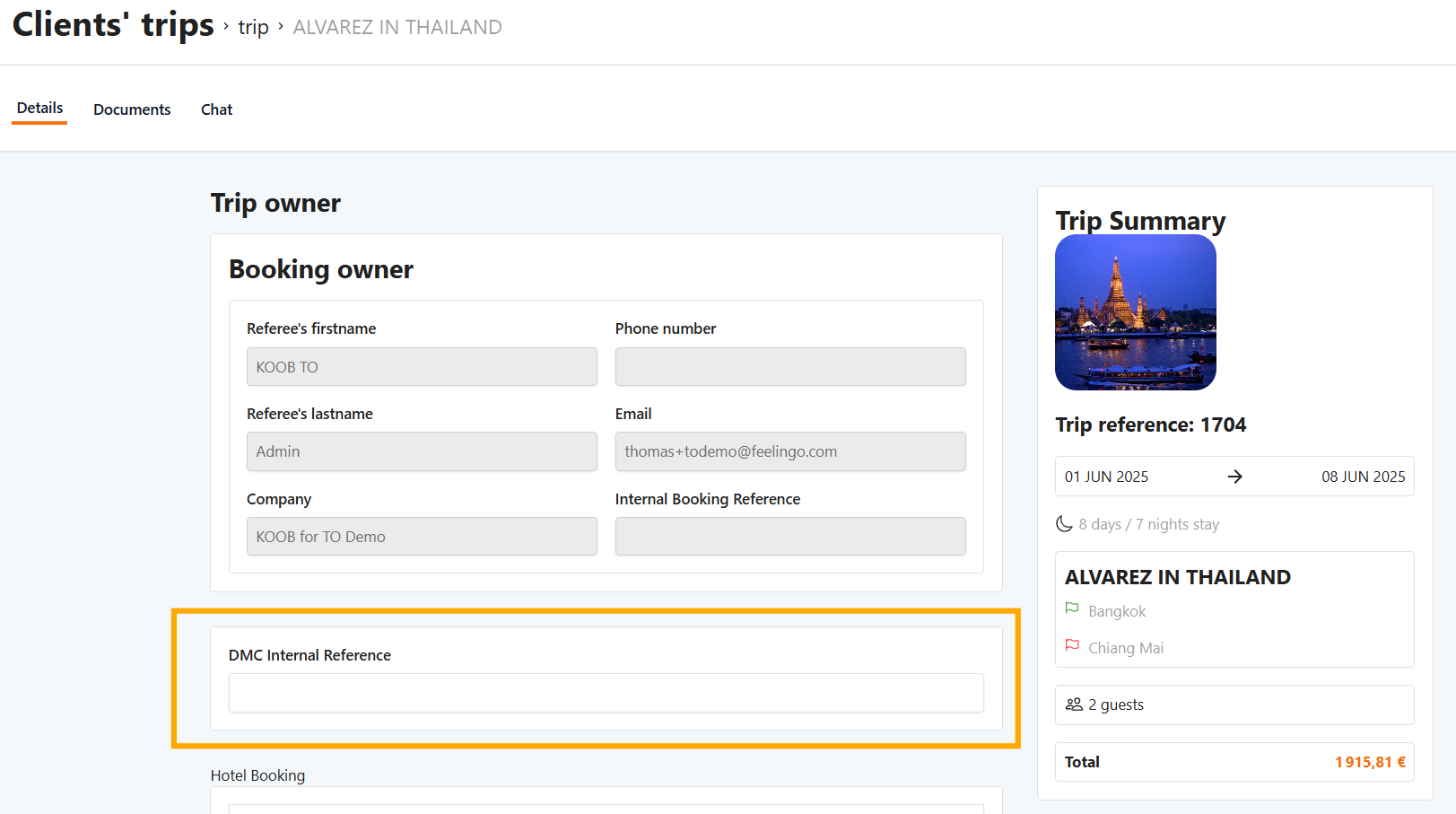
Task: Click the Referee's lastname field
Action: 422,451
